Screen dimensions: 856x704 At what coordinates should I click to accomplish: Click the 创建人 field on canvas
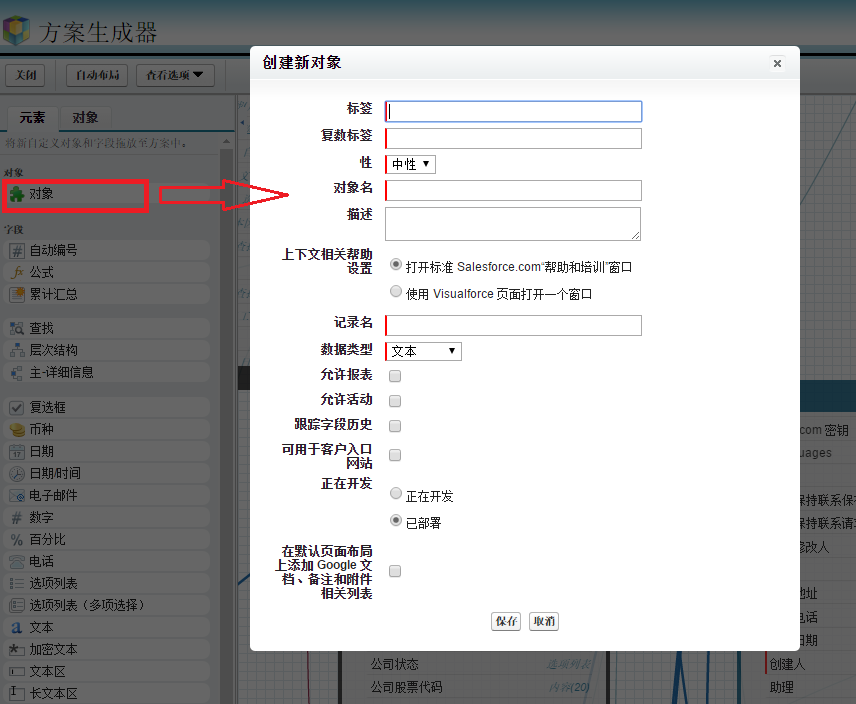click(787, 664)
